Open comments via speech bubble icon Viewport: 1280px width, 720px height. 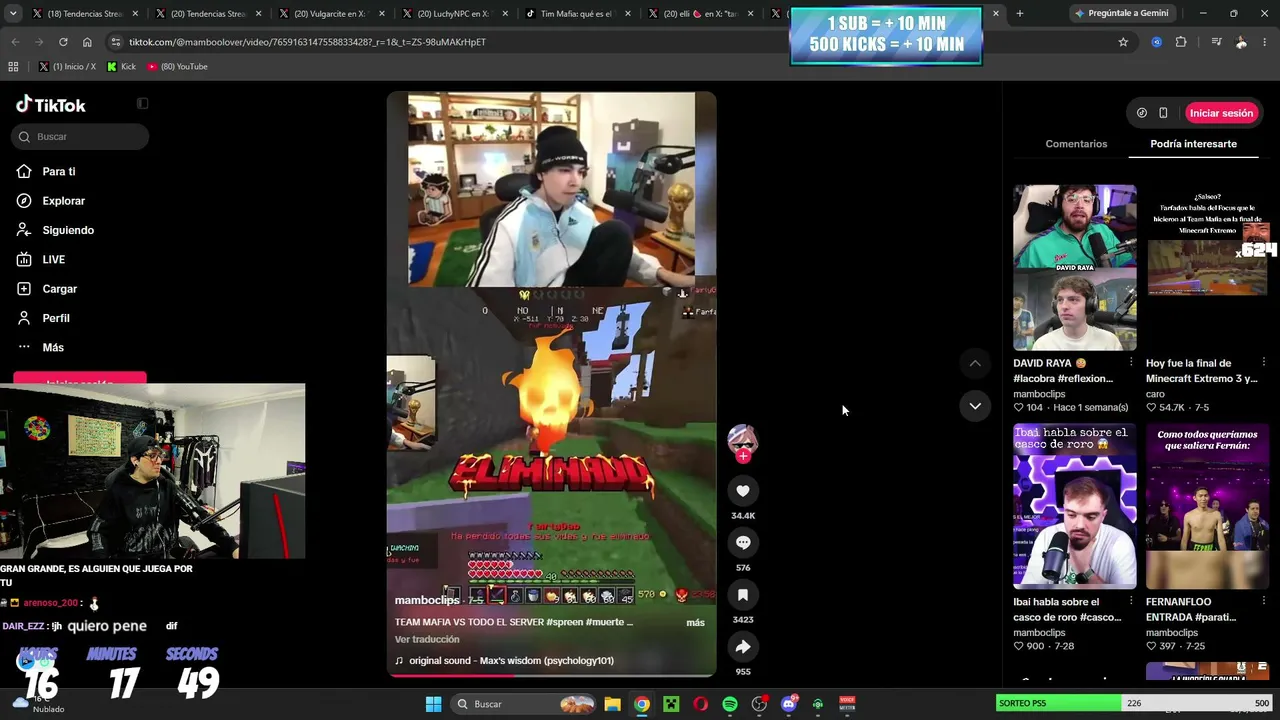point(743,543)
